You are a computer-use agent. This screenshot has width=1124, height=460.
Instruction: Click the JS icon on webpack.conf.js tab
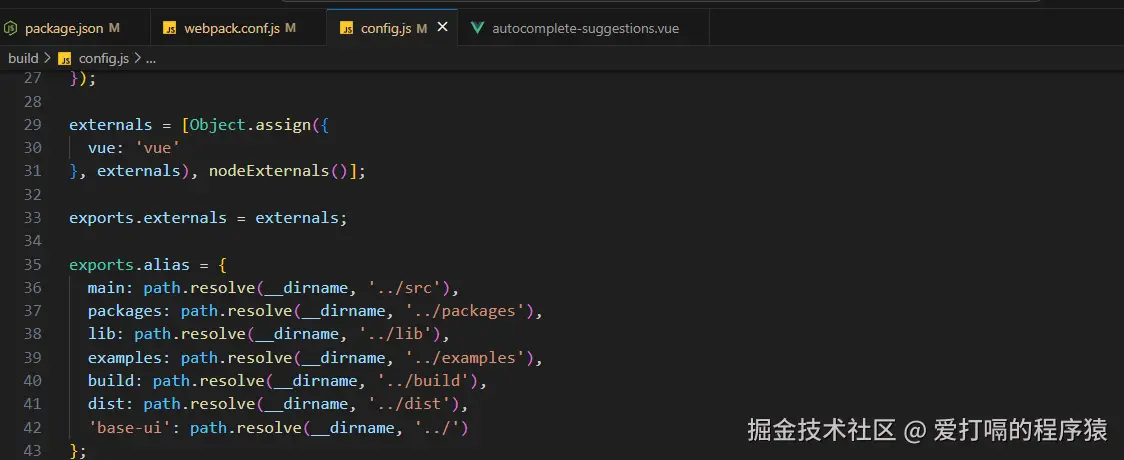point(170,29)
